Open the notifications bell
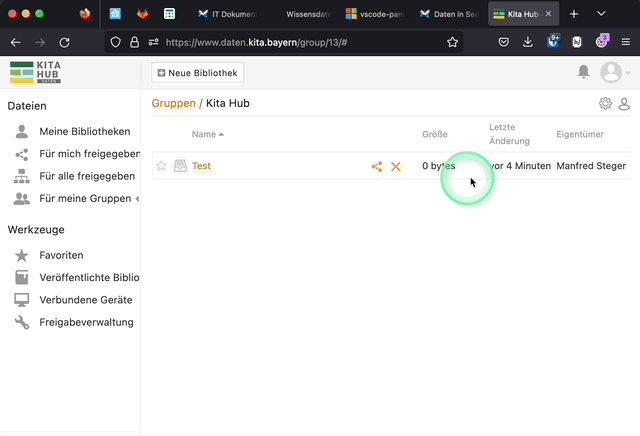This screenshot has height=436, width=640. pyautogui.click(x=584, y=72)
